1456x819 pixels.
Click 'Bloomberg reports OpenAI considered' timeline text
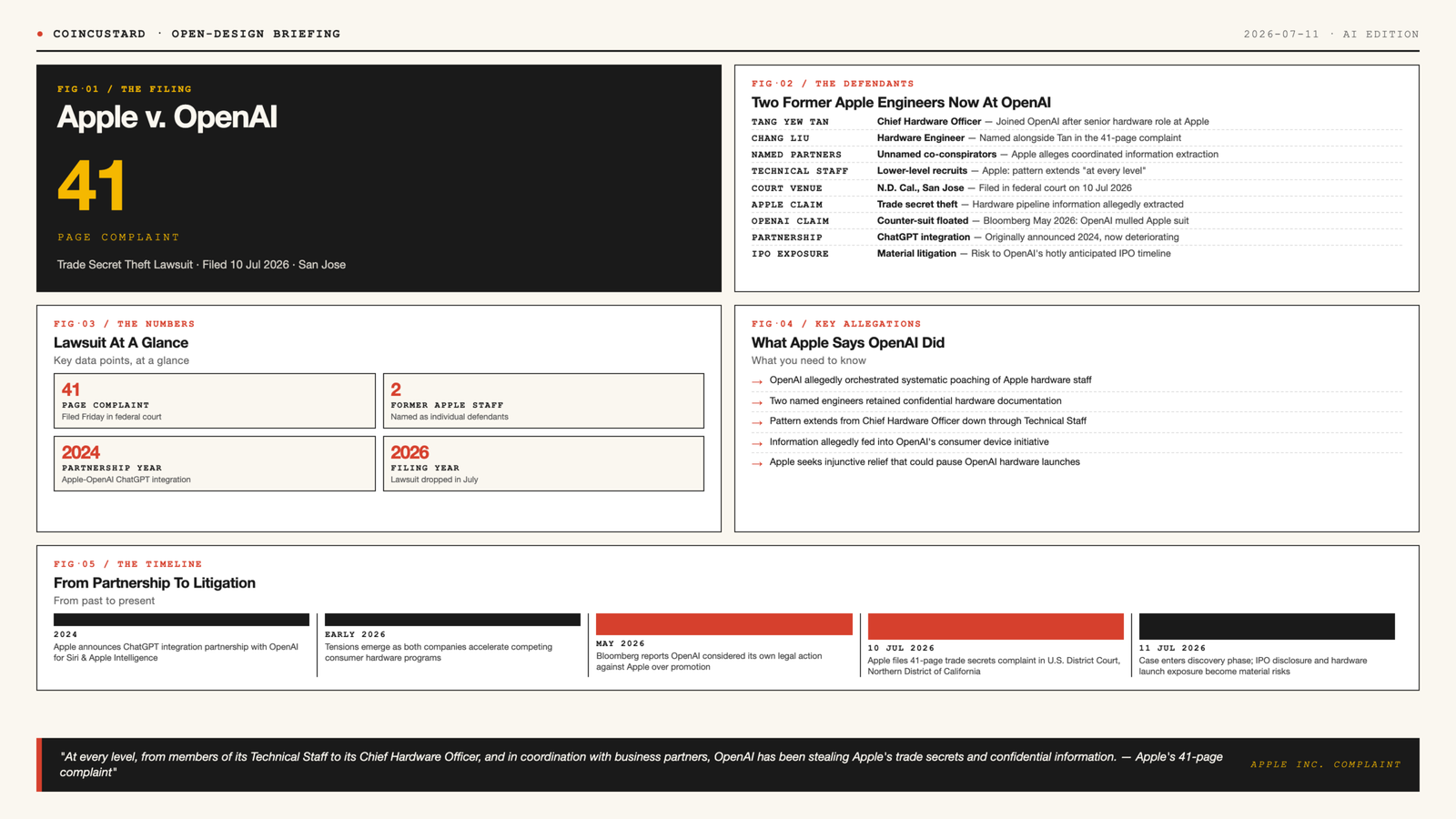coord(709,662)
